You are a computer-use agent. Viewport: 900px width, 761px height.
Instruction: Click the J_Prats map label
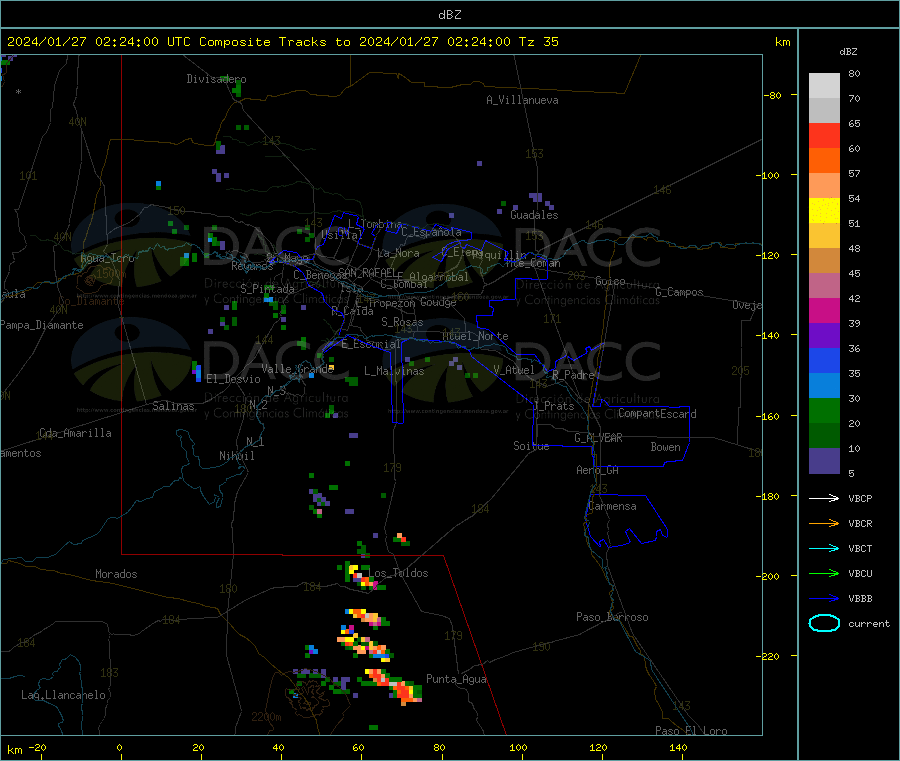click(554, 405)
